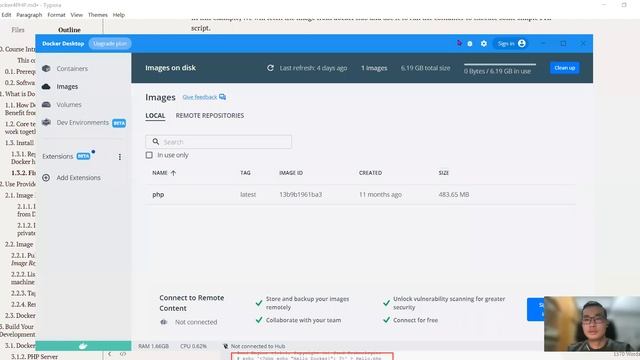Toggle Typora source code mode icon

pos(123,354)
